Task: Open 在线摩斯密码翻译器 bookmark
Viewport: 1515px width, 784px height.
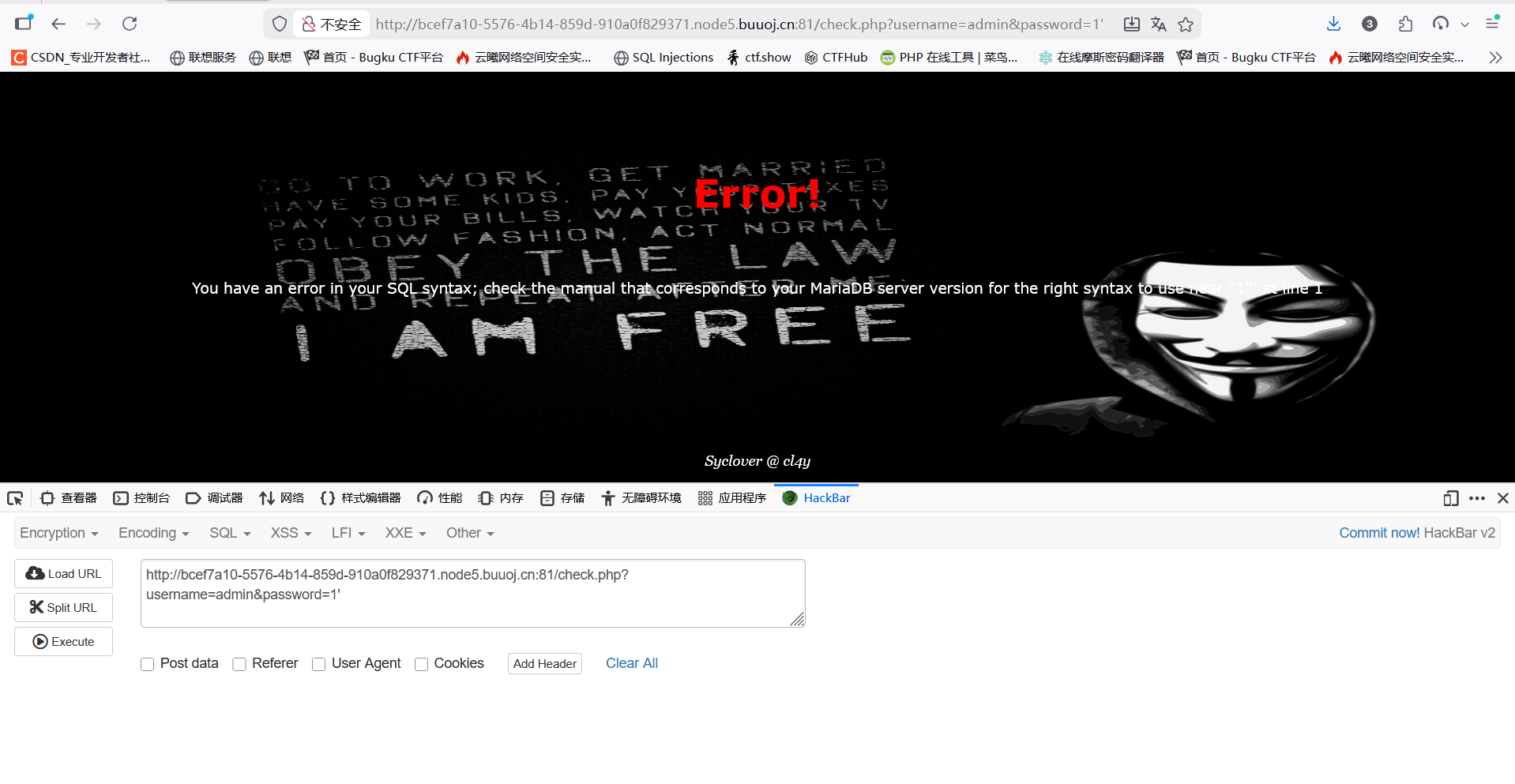Action: (1101, 58)
